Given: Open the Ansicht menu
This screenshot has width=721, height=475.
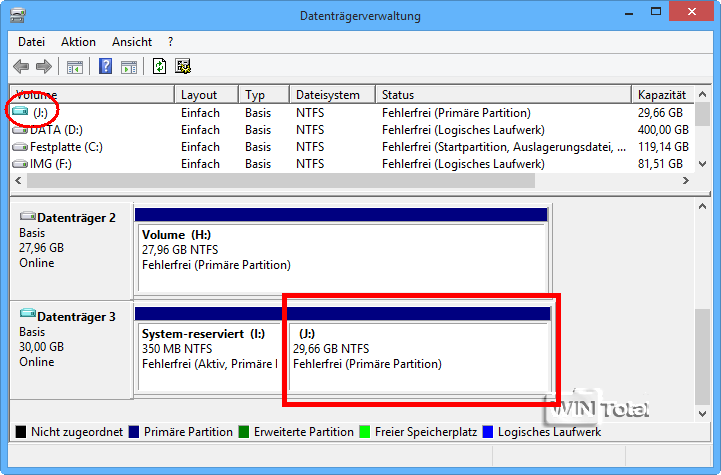Looking at the screenshot, I should [x=132, y=42].
